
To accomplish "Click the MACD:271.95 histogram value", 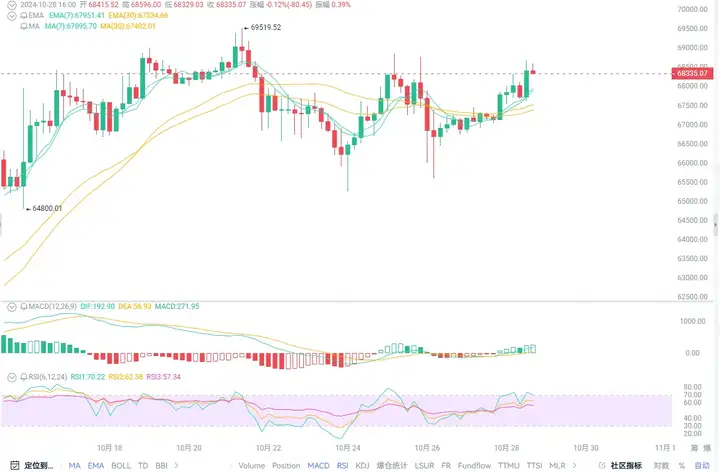I will [x=177, y=306].
